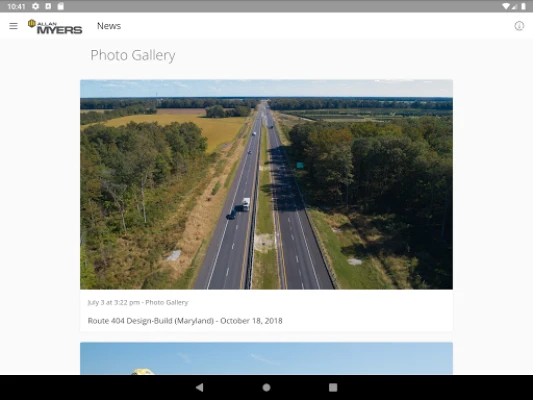
Task: Click the July 3 Photo Gallery timestamp
Action: coord(138,302)
